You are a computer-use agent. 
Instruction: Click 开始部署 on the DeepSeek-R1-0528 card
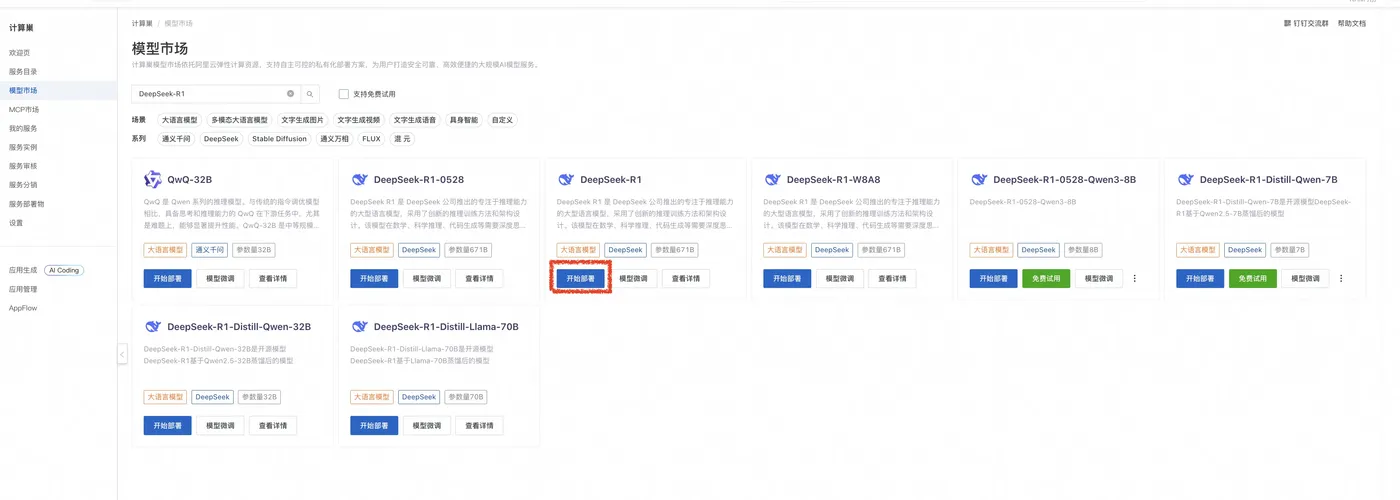374,279
